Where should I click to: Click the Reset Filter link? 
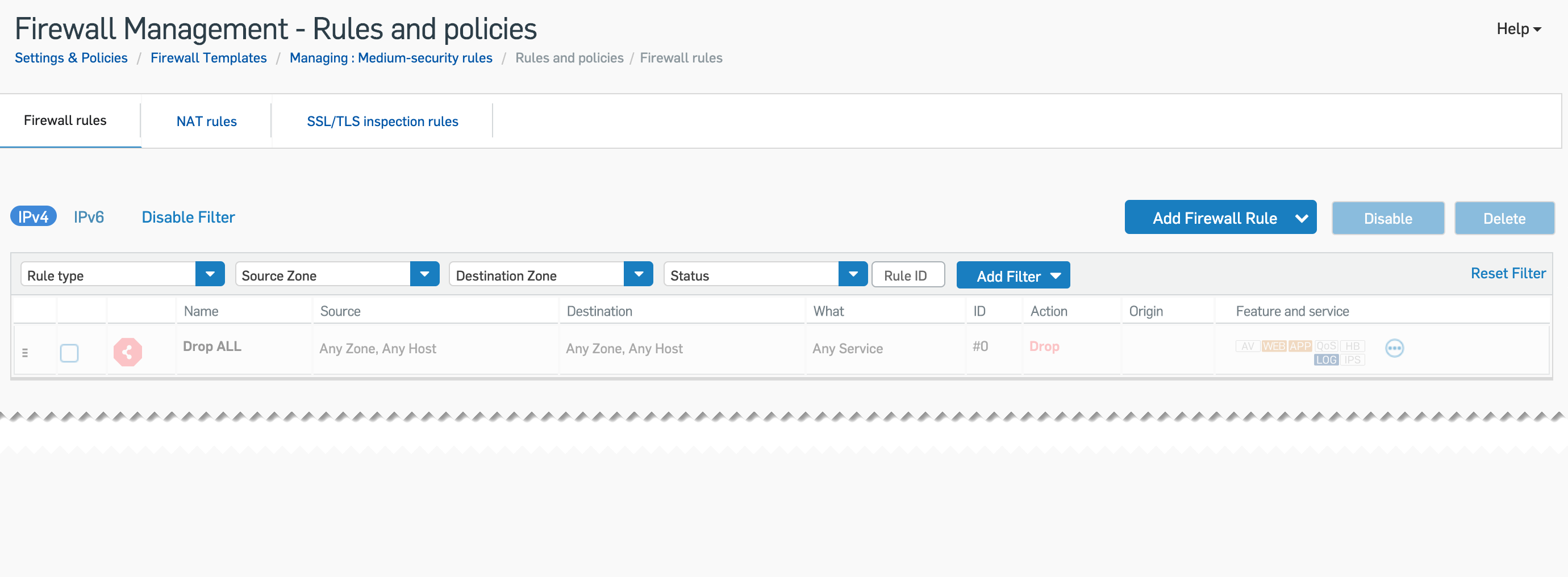(x=1508, y=273)
